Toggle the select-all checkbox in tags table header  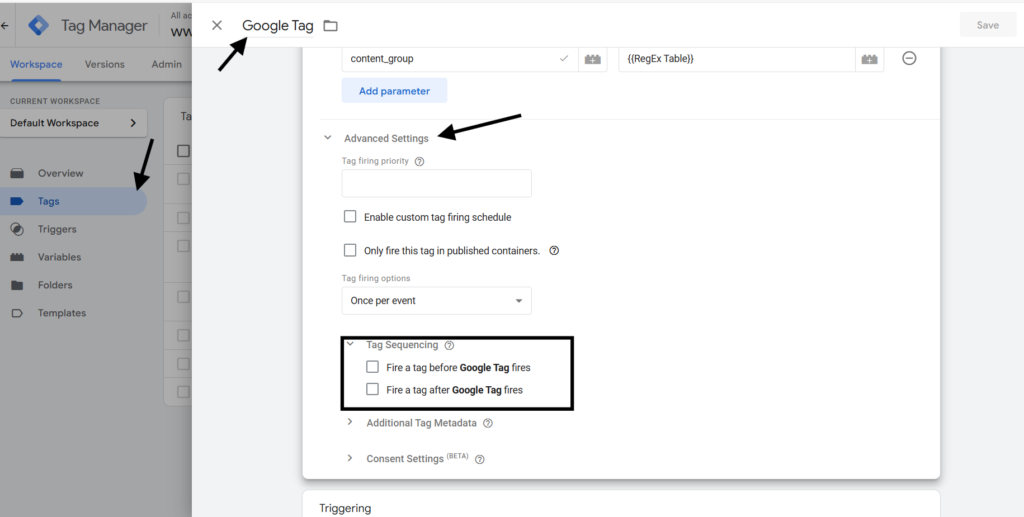pyautogui.click(x=184, y=151)
